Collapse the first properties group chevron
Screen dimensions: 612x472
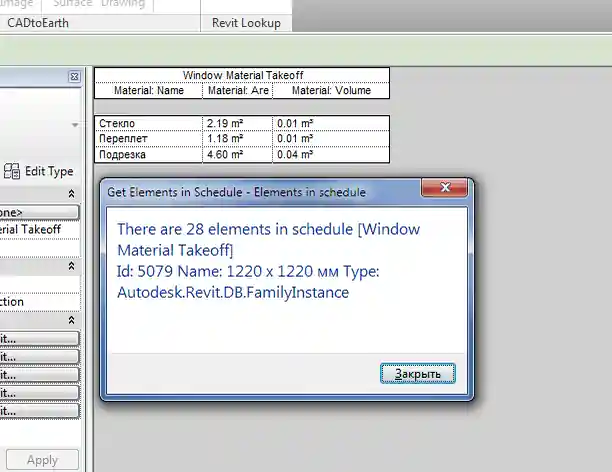coord(71,194)
